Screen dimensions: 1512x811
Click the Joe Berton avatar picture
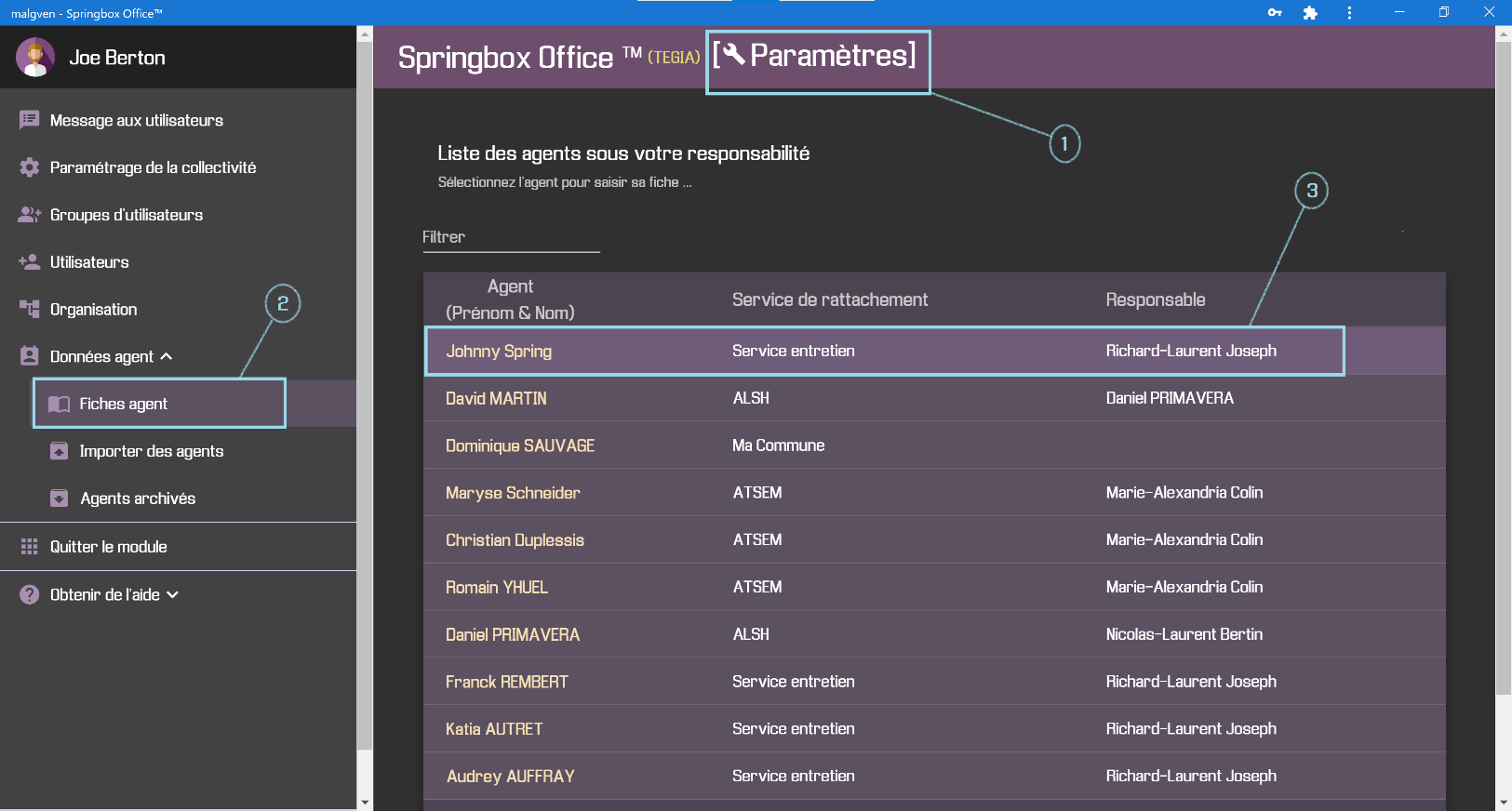point(35,58)
